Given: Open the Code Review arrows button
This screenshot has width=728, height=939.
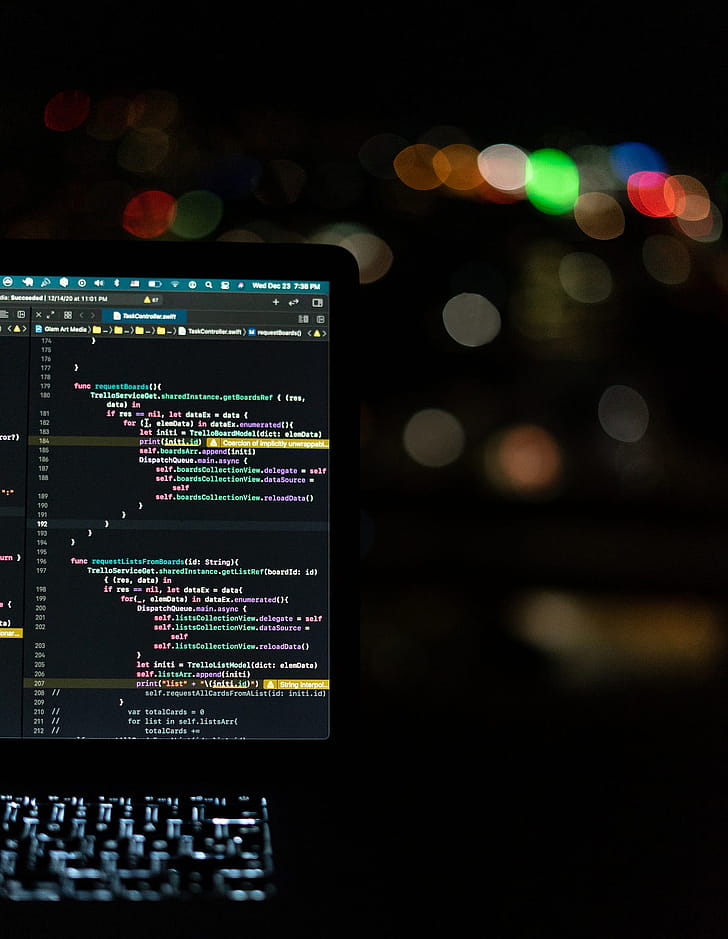Looking at the screenshot, I should (x=294, y=301).
